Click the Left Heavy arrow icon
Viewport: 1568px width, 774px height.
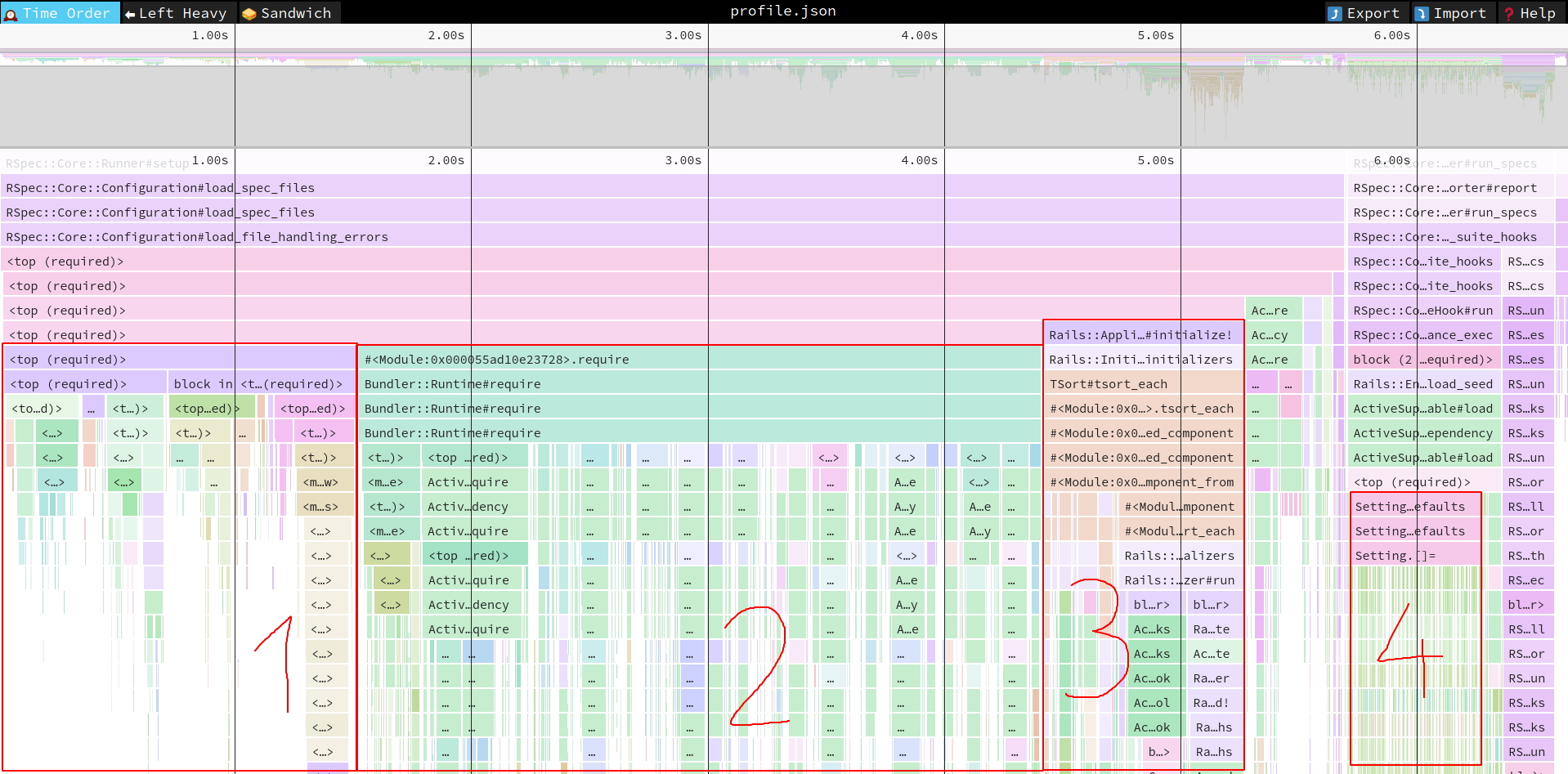coord(130,14)
